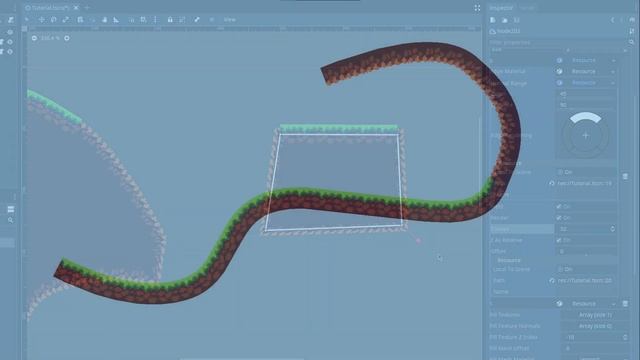Select bottom-right vertex of white polygon
Image resolution: width=640 pixels, height=360 pixels.
click(x=402, y=225)
